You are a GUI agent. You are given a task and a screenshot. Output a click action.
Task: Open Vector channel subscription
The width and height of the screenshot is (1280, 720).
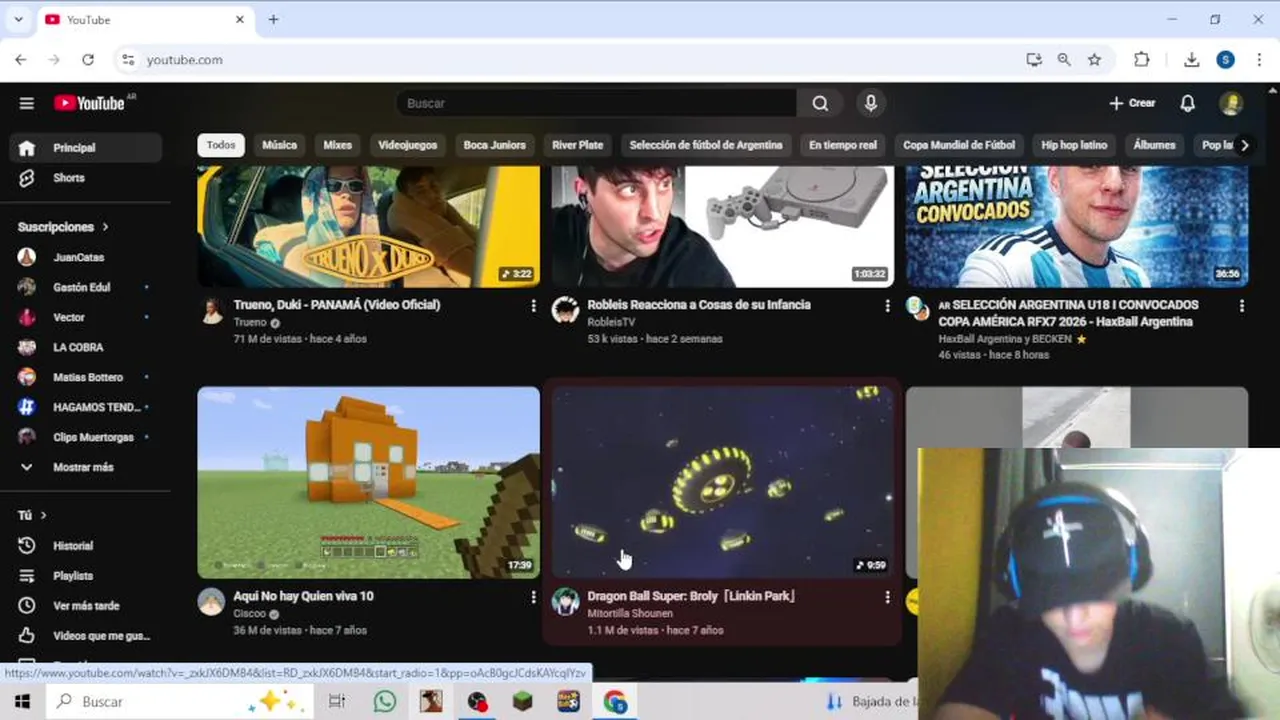pos(86,317)
